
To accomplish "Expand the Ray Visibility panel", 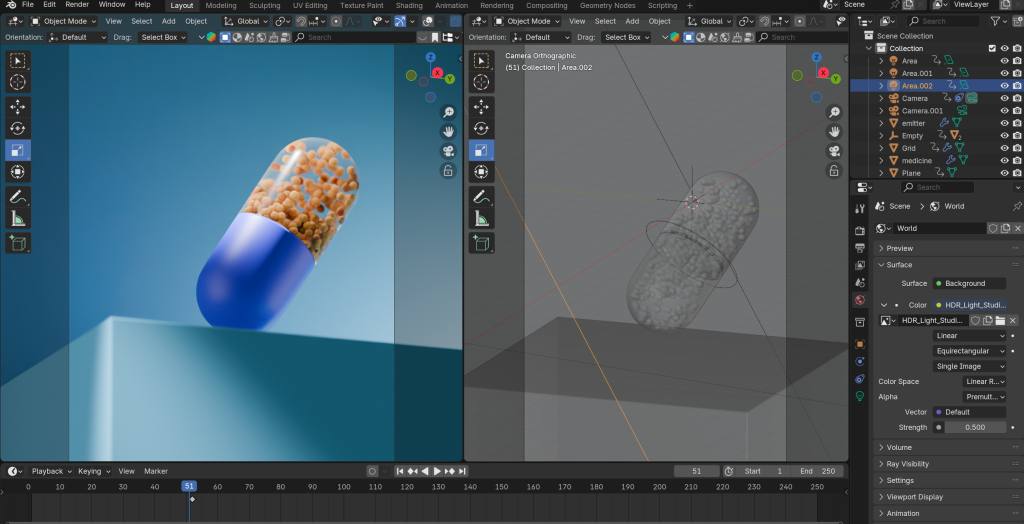I will point(907,464).
